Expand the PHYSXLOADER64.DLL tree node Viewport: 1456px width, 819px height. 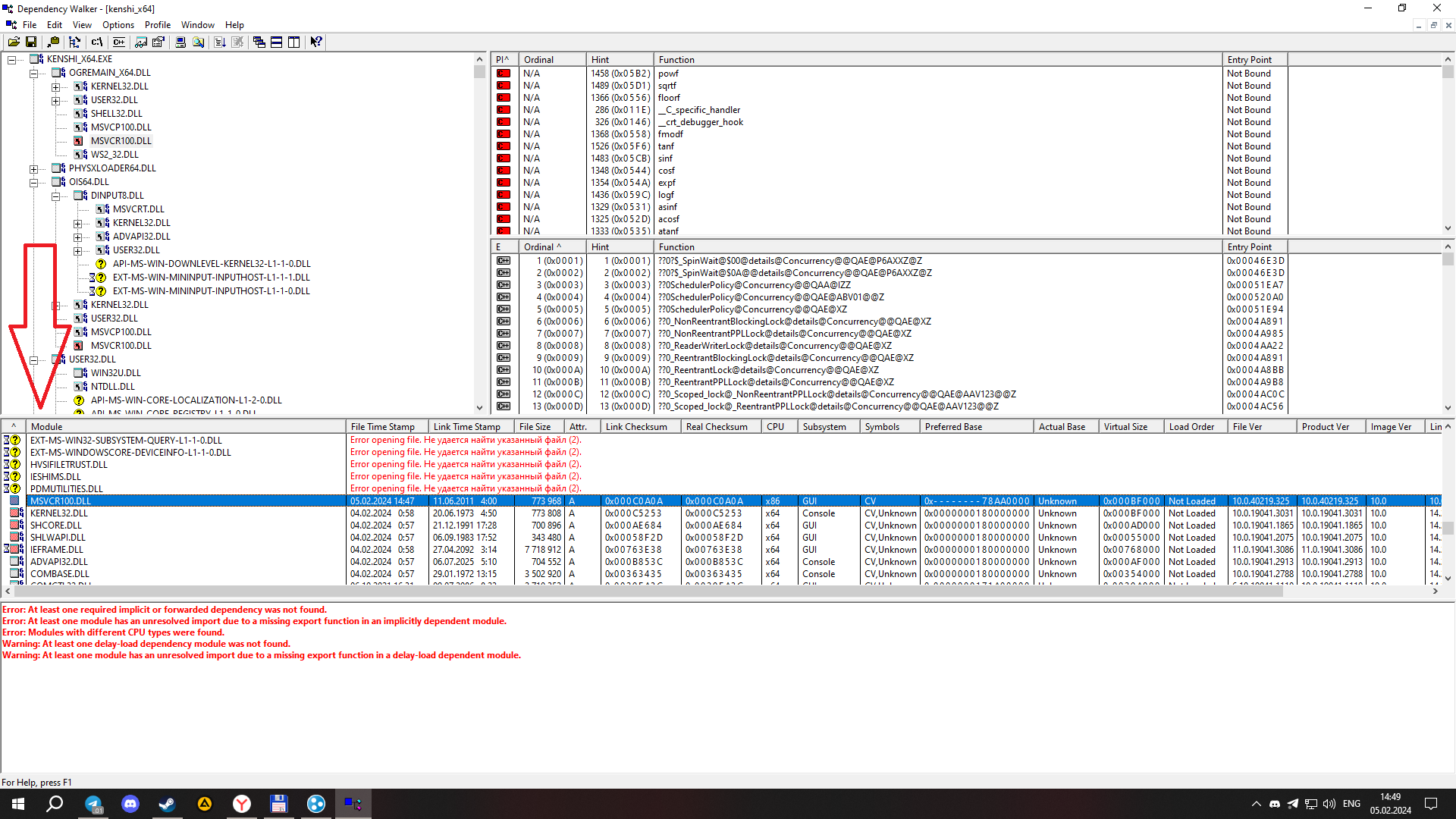coord(34,169)
